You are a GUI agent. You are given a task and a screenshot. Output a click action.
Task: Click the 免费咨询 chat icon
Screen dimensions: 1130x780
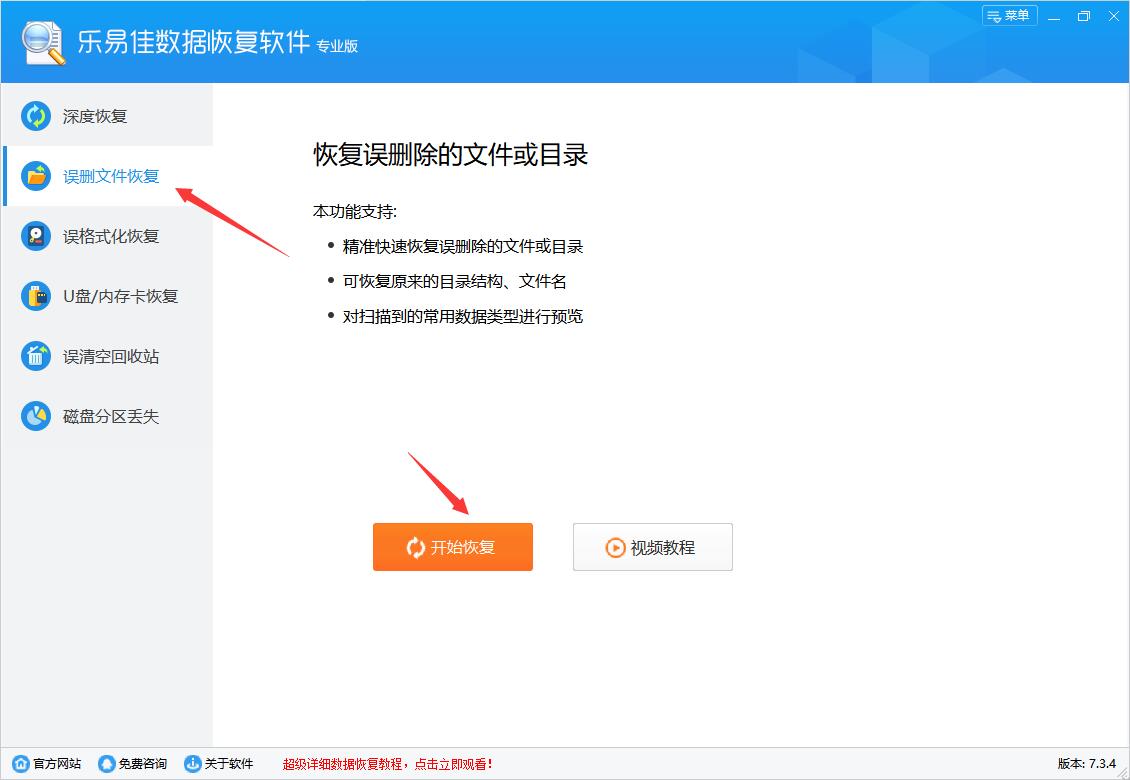[x=107, y=762]
